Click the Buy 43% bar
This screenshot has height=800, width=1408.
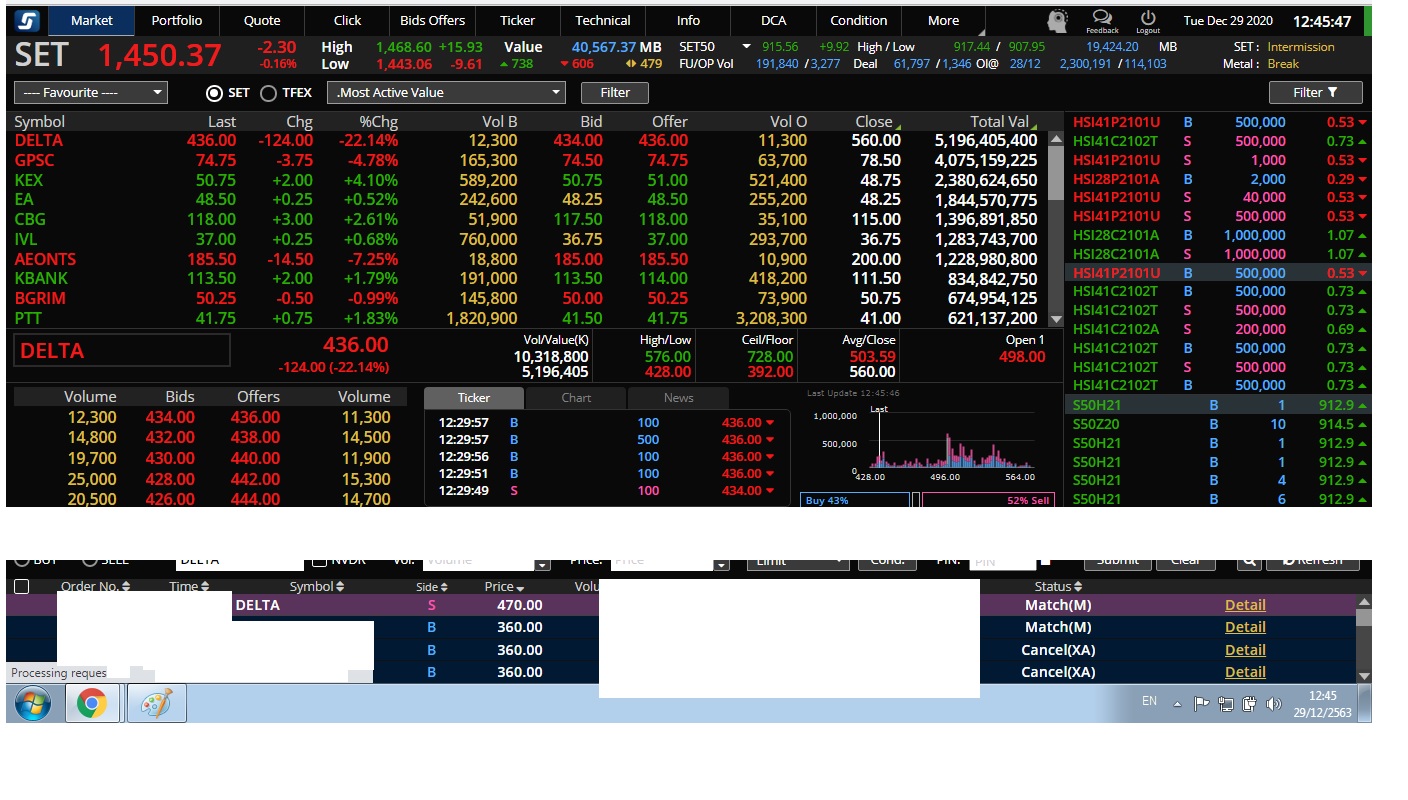pyautogui.click(x=855, y=500)
